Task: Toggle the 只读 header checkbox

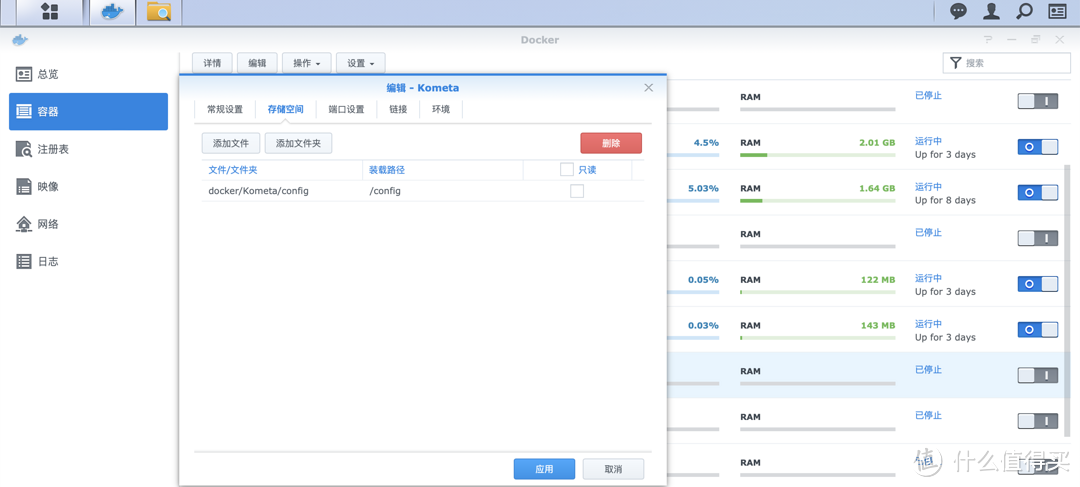Action: 567,170
